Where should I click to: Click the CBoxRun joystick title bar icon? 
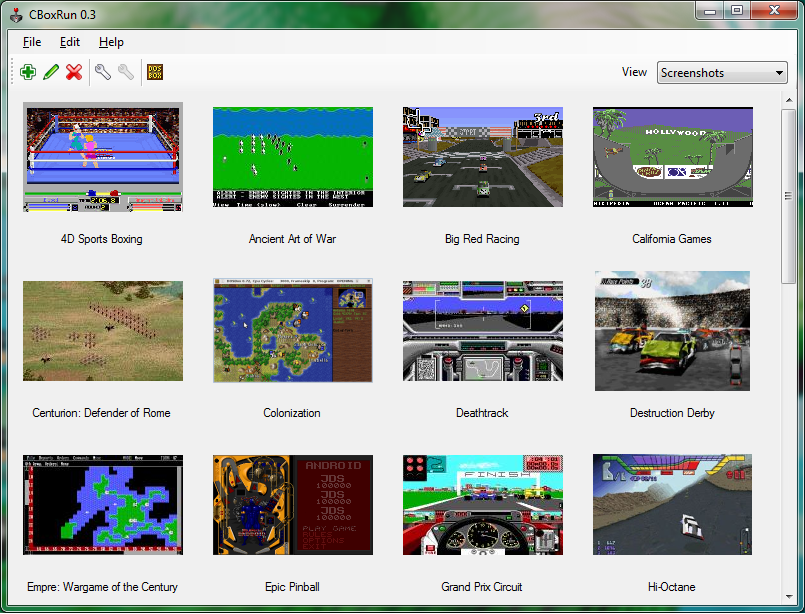(14, 13)
